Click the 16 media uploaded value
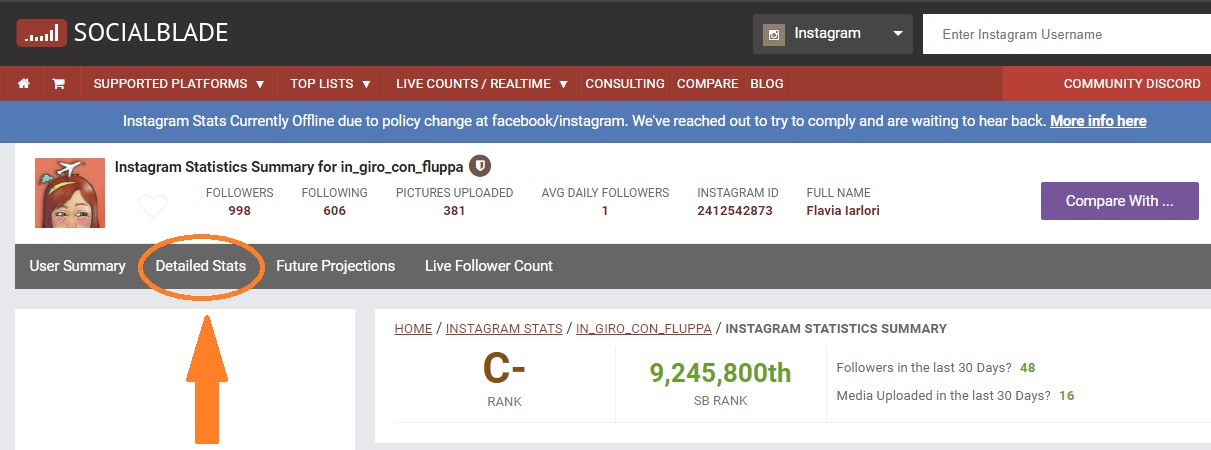Viewport: 1211px width, 450px height. click(1066, 395)
